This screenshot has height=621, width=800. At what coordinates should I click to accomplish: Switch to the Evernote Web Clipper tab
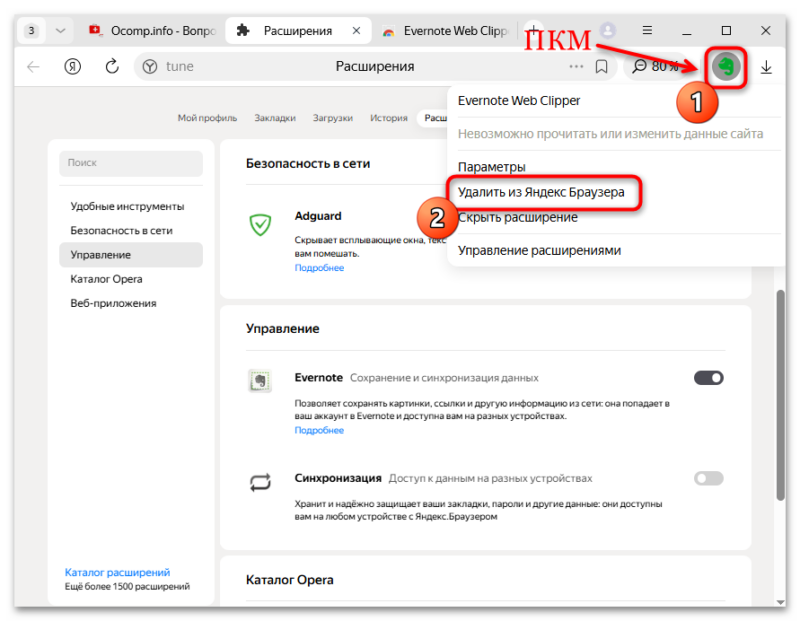(445, 31)
